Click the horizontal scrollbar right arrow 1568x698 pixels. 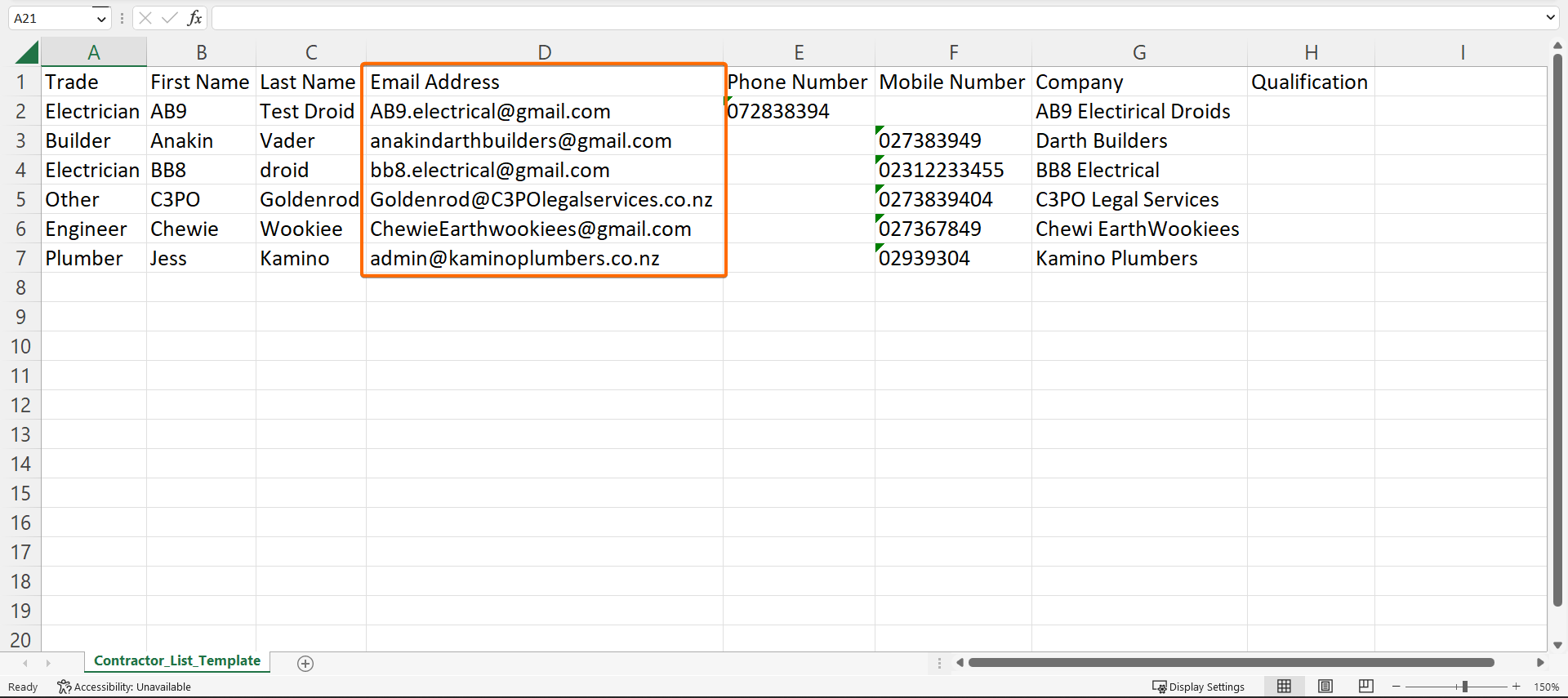1540,663
